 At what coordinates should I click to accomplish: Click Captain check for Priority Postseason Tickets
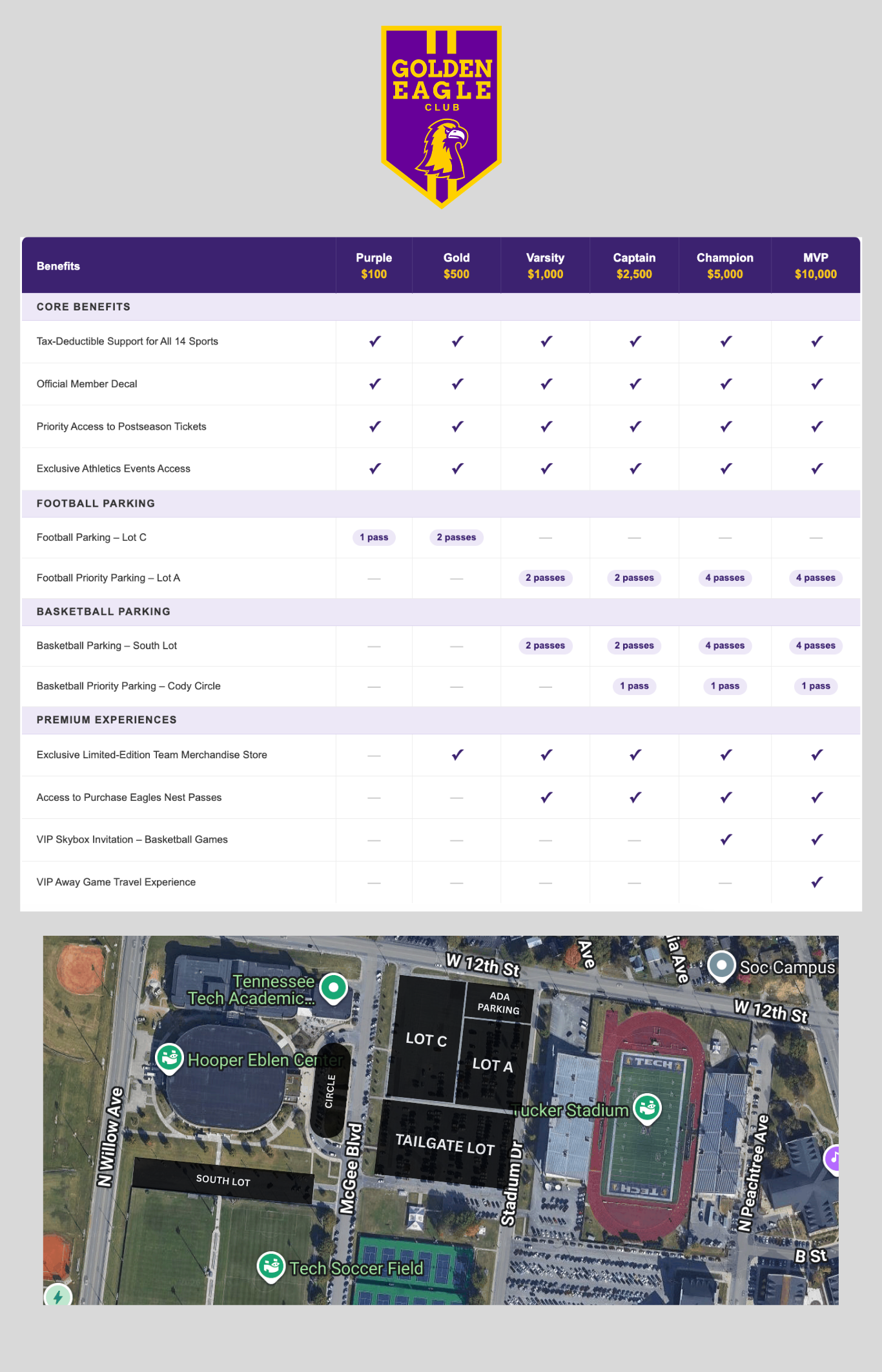[x=635, y=427]
